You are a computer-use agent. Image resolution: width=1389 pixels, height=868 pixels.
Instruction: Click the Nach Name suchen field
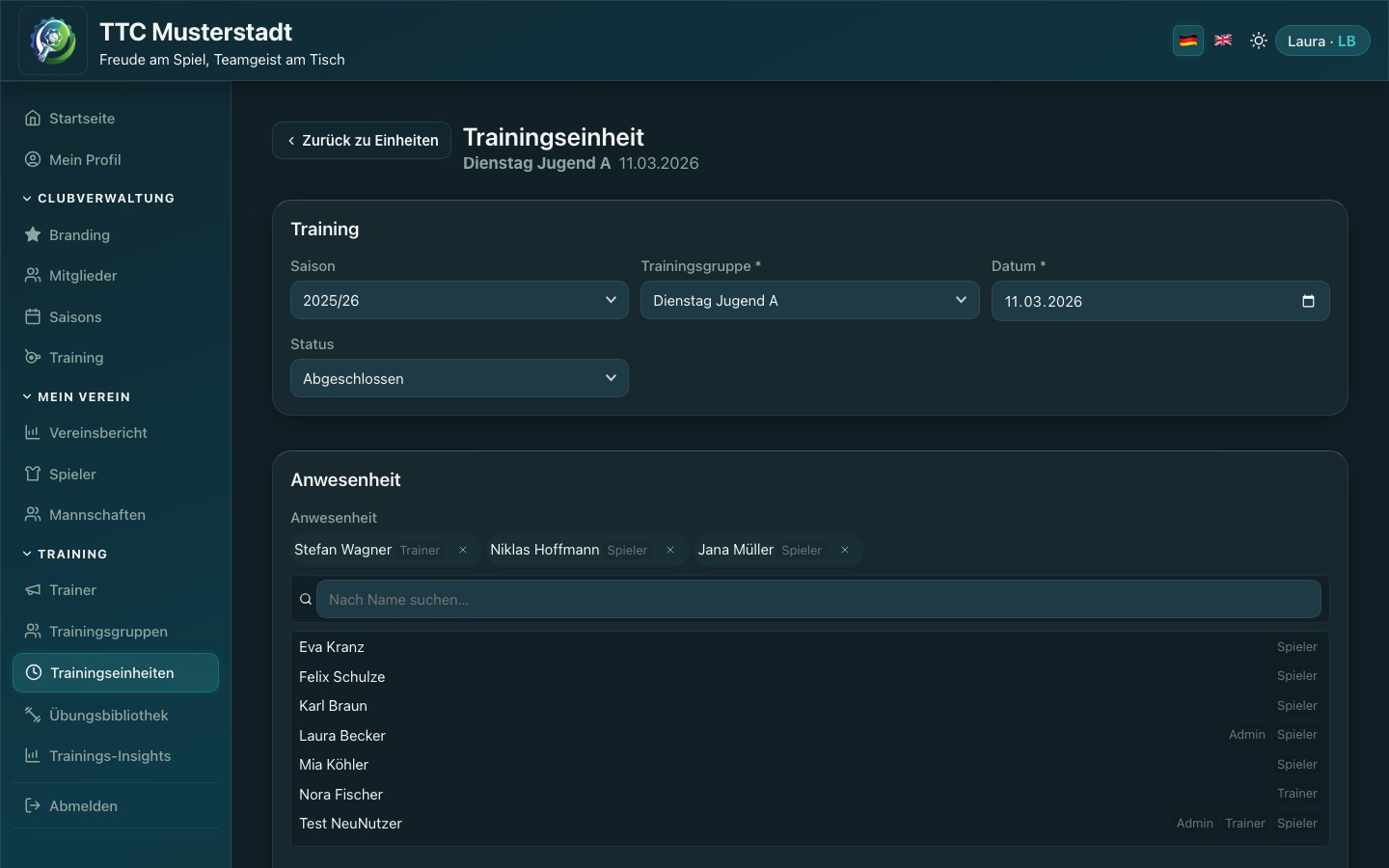(x=819, y=600)
